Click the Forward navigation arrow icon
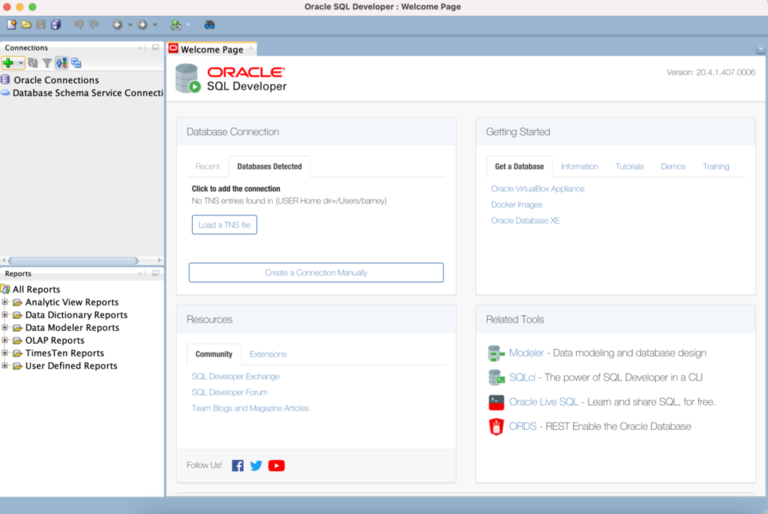 [142, 24]
